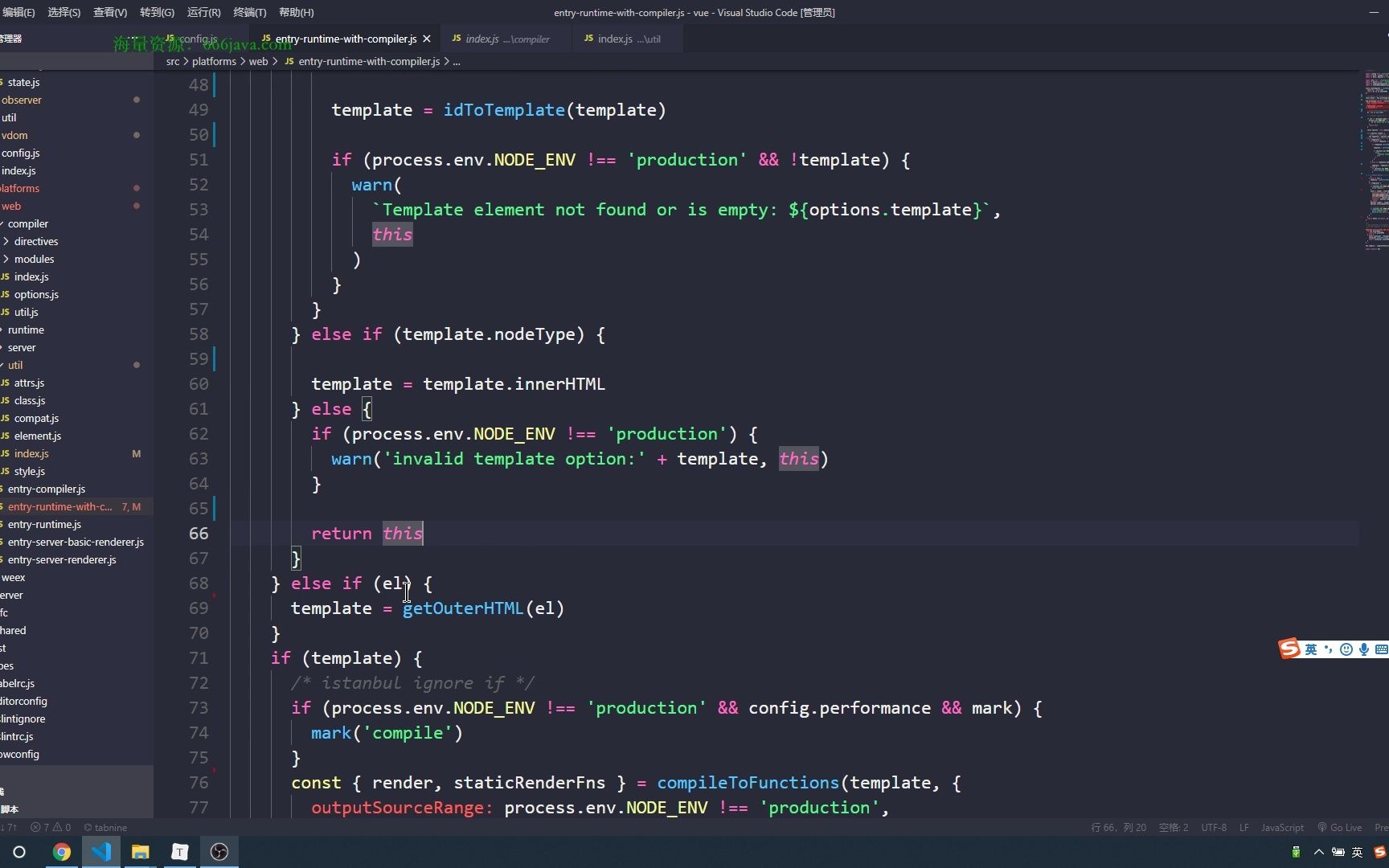Open the View menu
Screen dimensions: 1389x868
(x=110, y=12)
